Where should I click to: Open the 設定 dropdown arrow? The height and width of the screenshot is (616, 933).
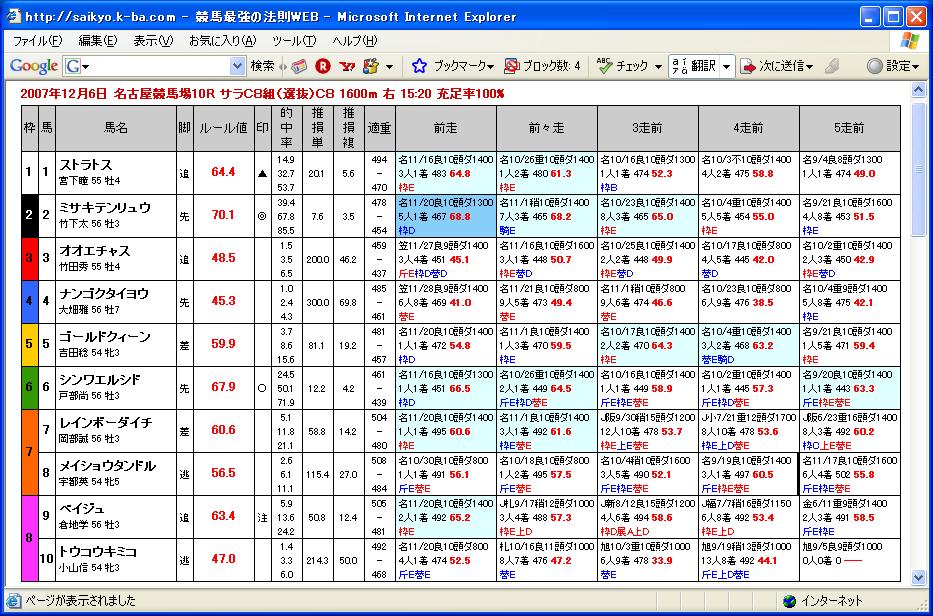coord(915,67)
